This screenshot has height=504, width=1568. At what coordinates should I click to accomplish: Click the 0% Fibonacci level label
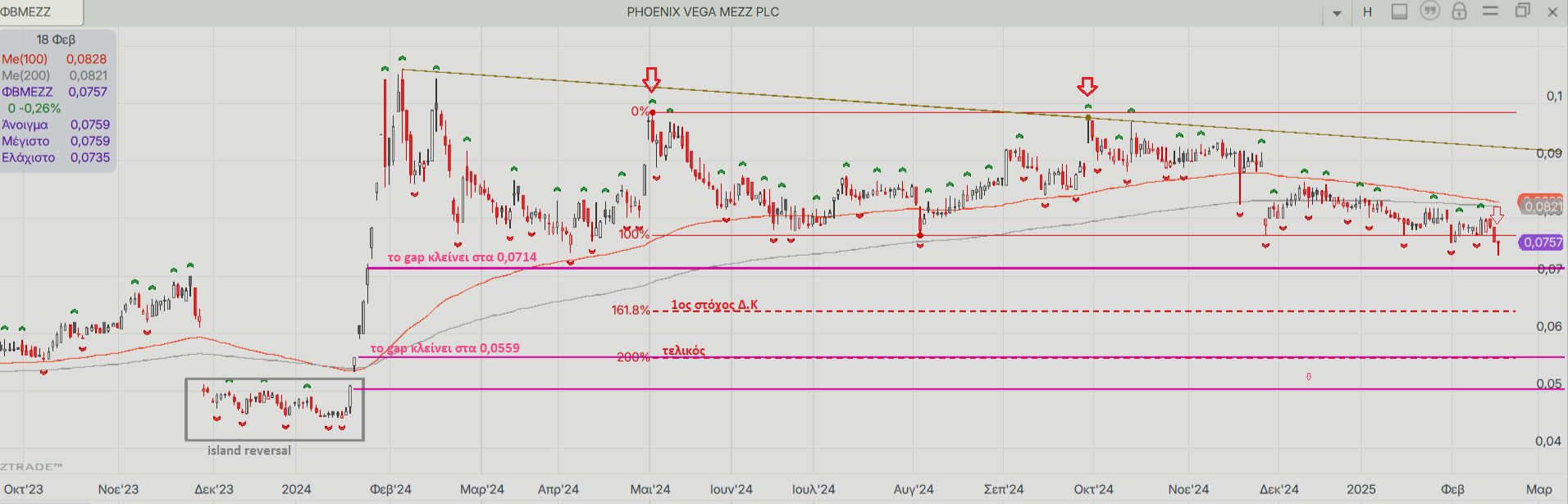point(640,111)
